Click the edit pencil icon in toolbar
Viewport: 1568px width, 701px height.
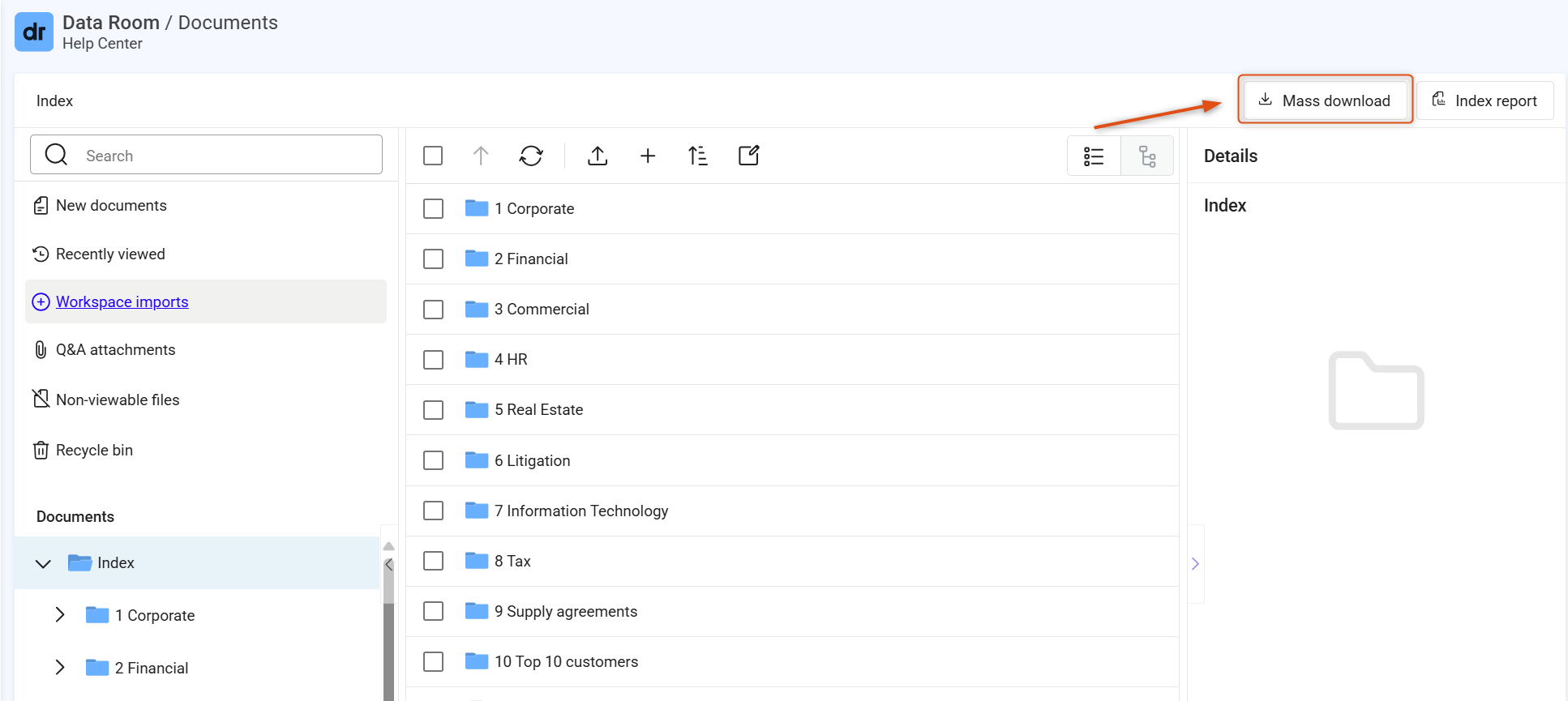click(x=749, y=156)
